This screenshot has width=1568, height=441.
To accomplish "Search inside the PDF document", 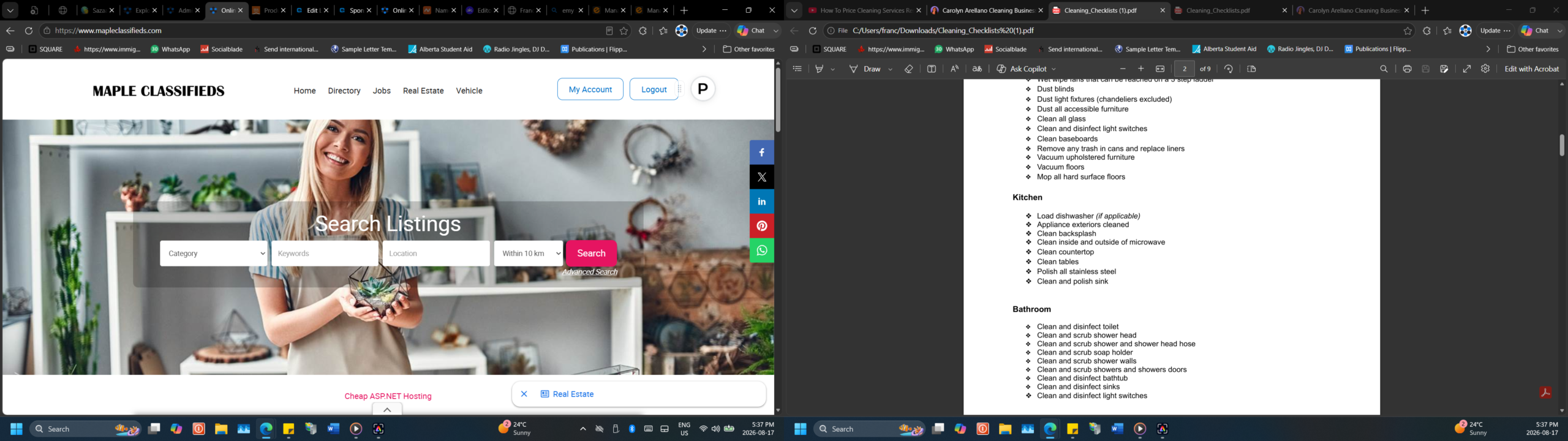I will pos(1384,69).
